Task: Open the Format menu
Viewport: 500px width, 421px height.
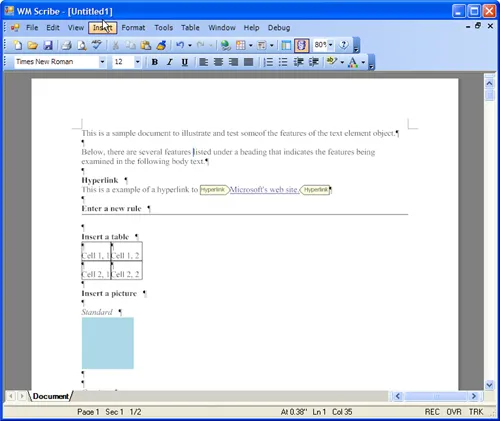Action: click(x=133, y=28)
